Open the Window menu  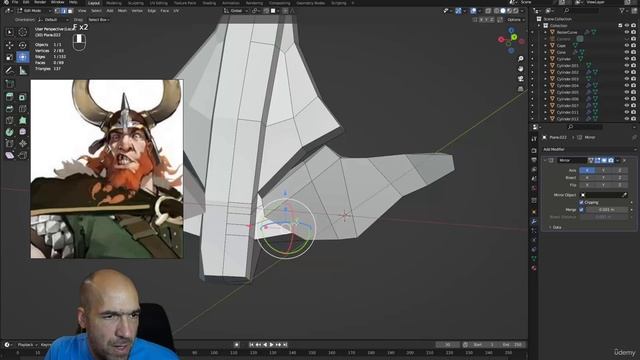[x=58, y=2]
